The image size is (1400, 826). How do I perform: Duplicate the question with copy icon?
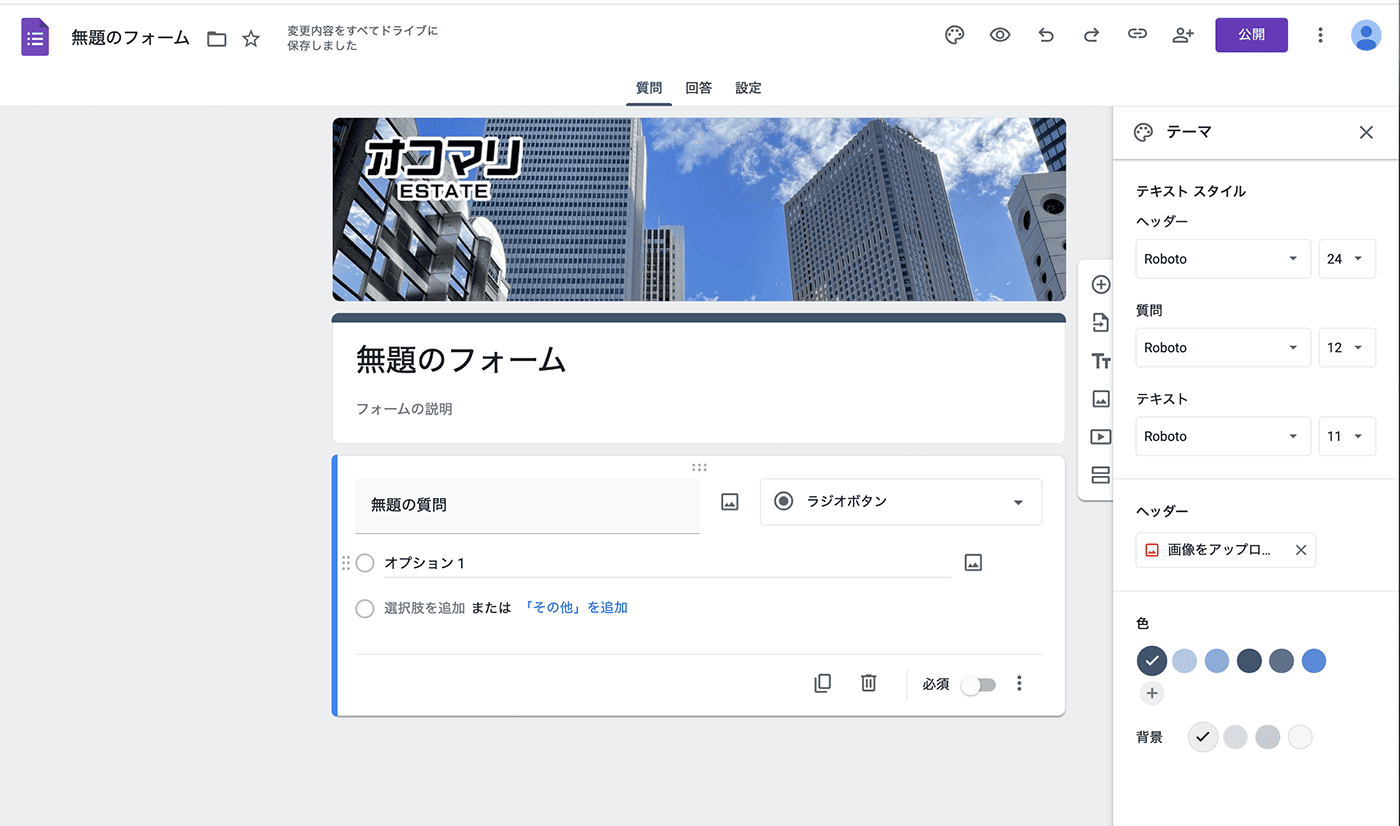[x=822, y=683]
